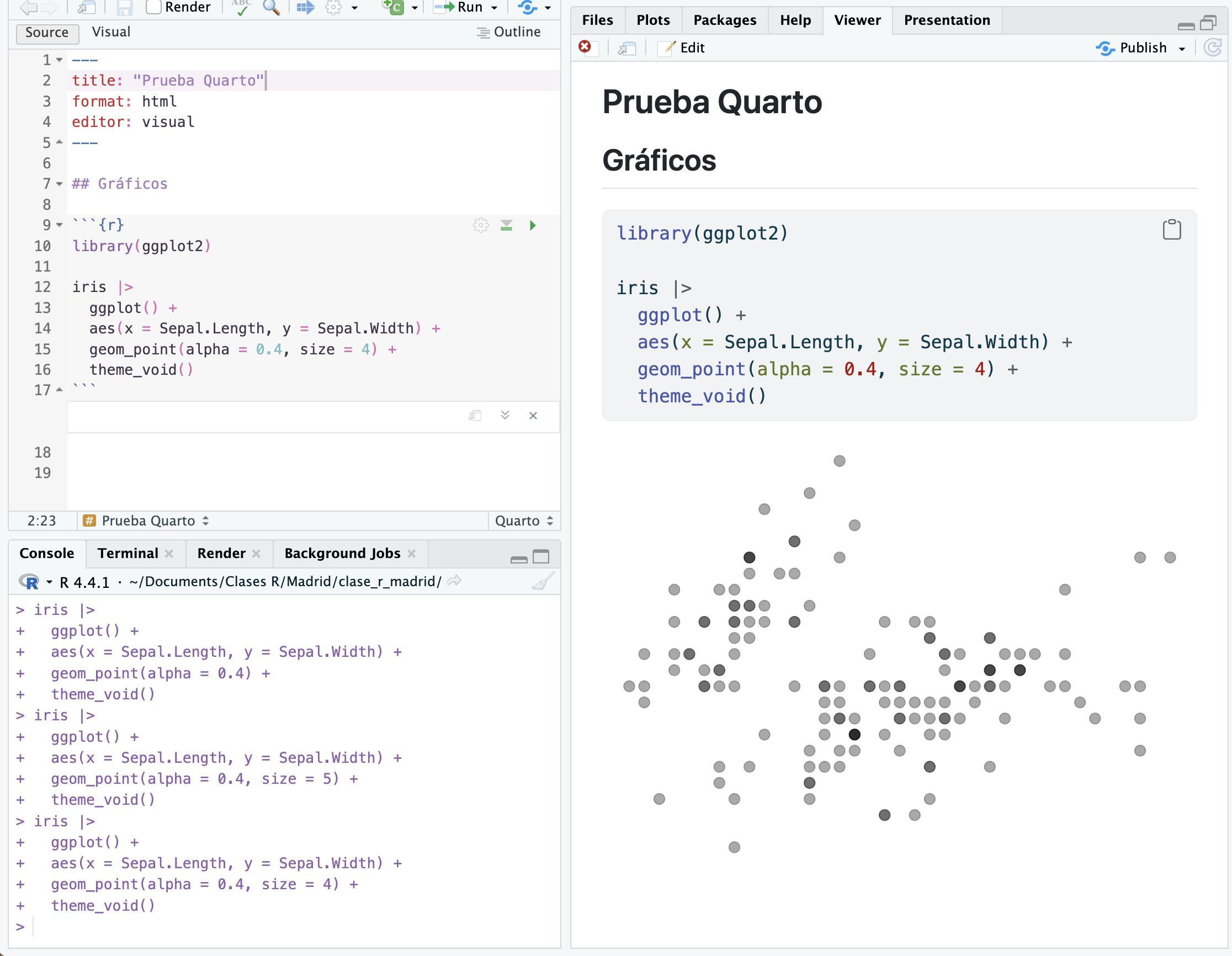This screenshot has width=1232, height=956.
Task: Open the Run dropdown arrow
Action: (x=494, y=8)
